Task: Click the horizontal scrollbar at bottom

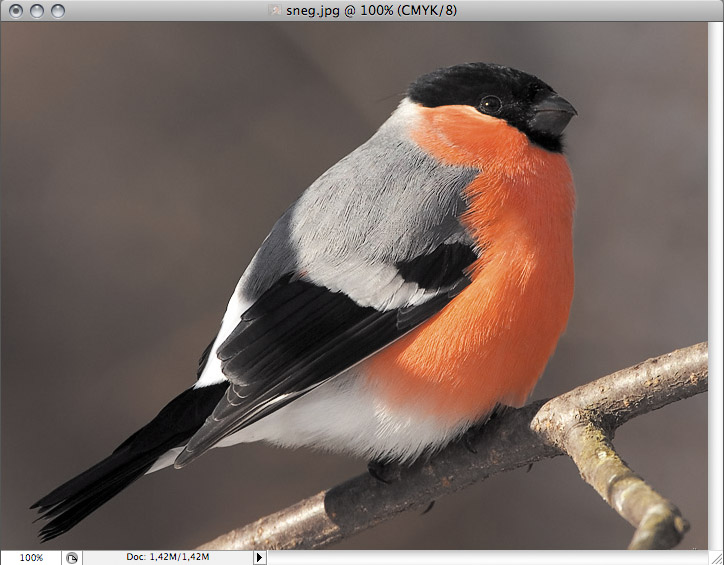Action: (x=488, y=558)
